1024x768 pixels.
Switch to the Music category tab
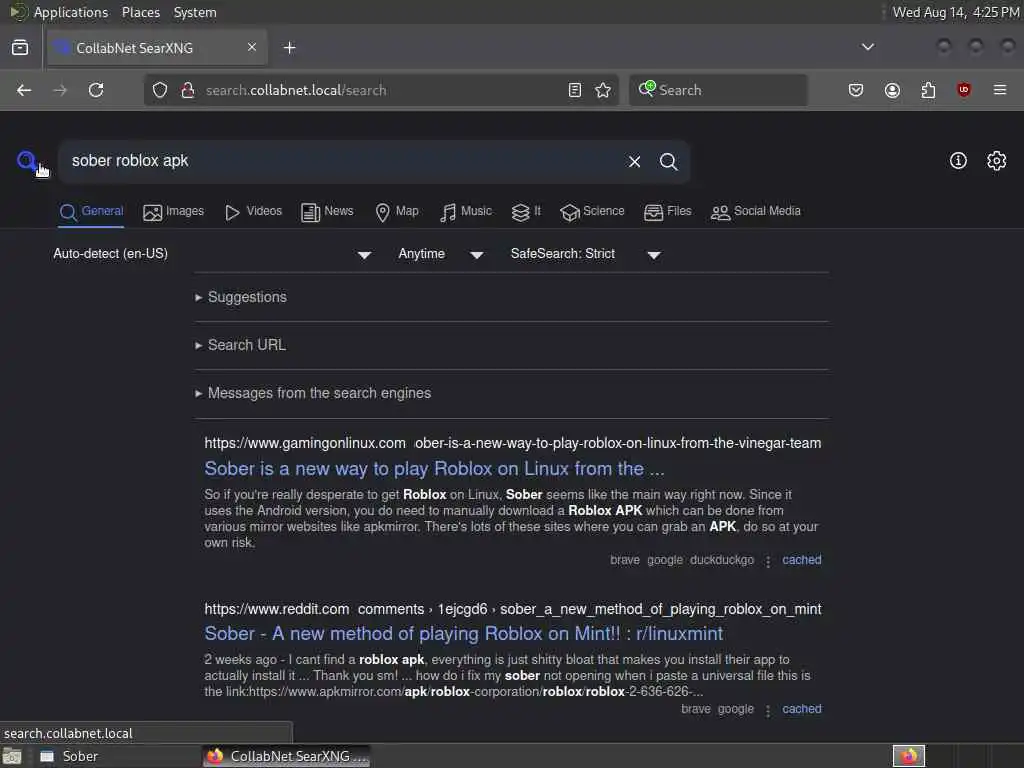(x=466, y=212)
